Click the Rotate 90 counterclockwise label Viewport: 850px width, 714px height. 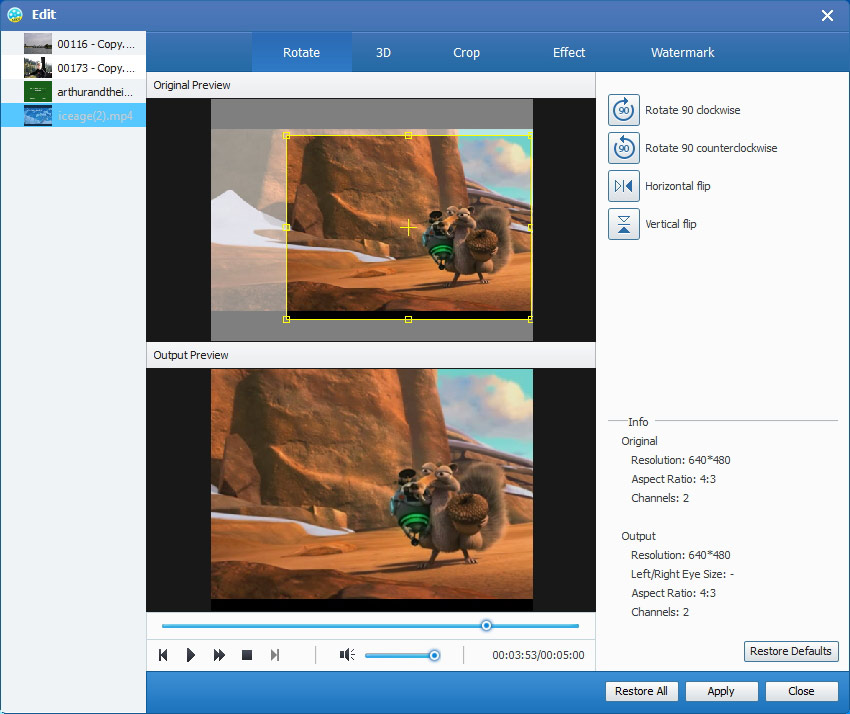click(x=711, y=148)
